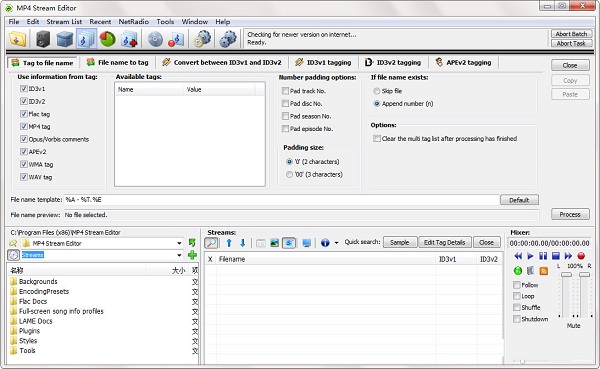Select '00' (3 characters) padding size
The height and width of the screenshot is (369, 600).
[289, 175]
